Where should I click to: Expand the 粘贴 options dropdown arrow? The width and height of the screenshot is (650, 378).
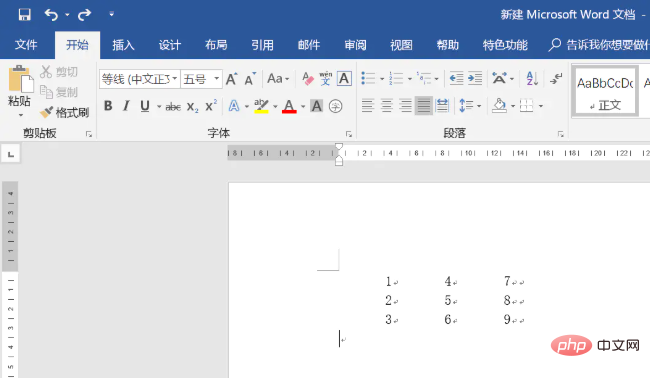(x=20, y=115)
